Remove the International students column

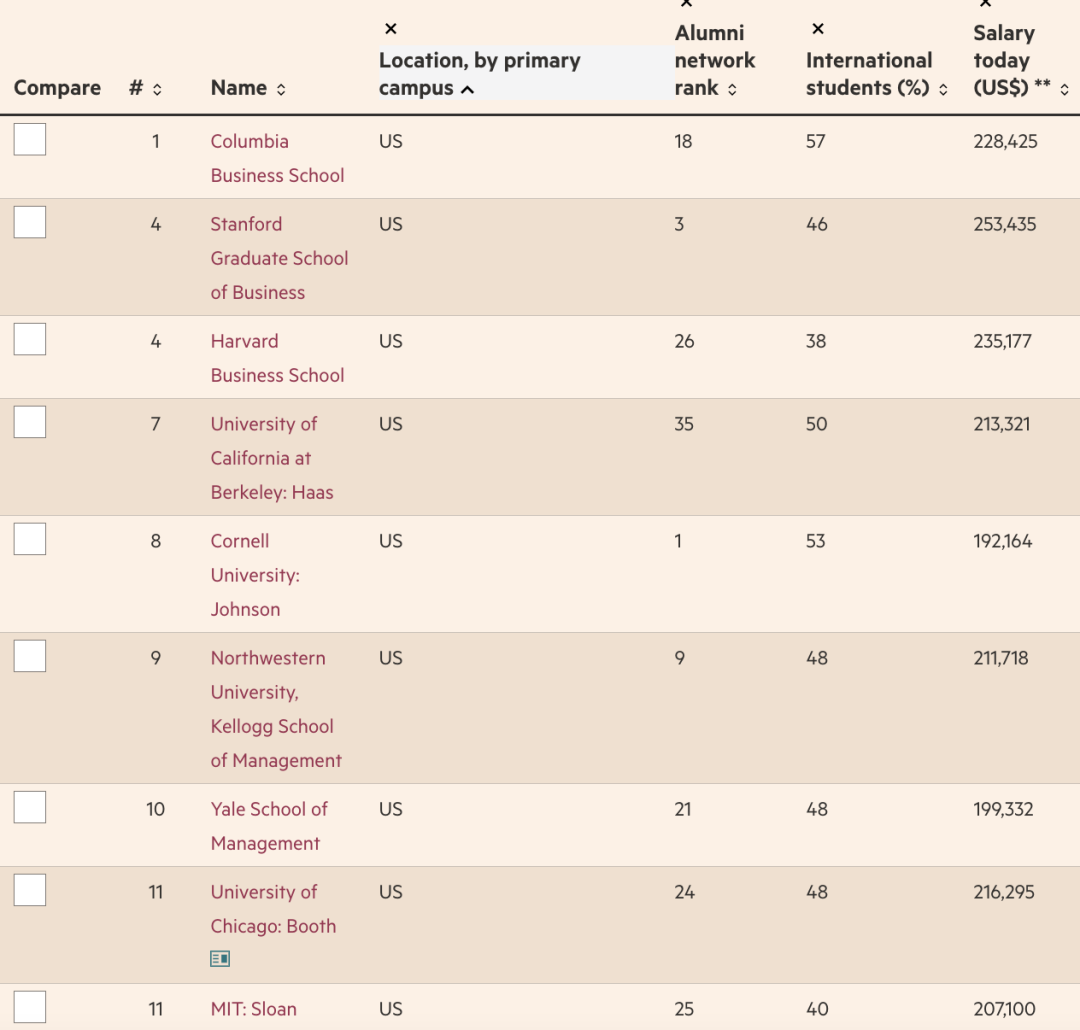click(818, 29)
